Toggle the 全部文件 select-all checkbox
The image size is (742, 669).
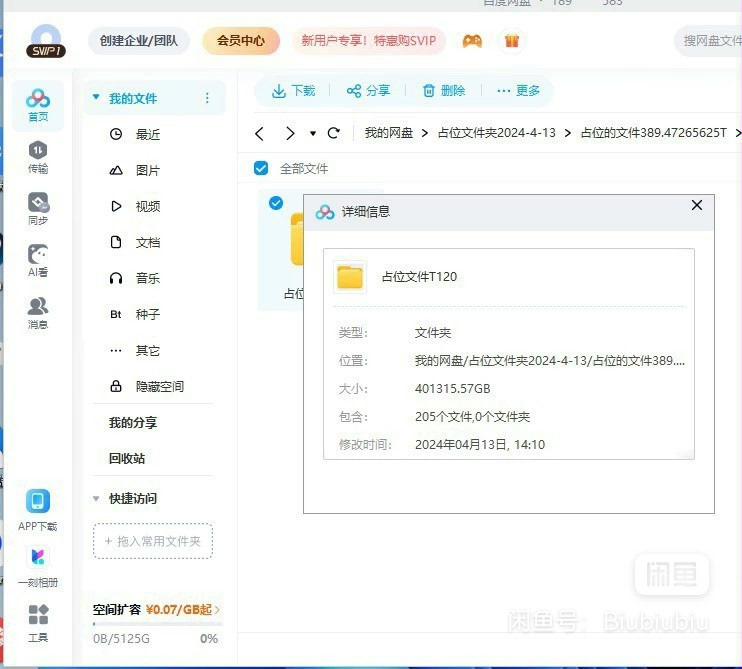click(261, 168)
